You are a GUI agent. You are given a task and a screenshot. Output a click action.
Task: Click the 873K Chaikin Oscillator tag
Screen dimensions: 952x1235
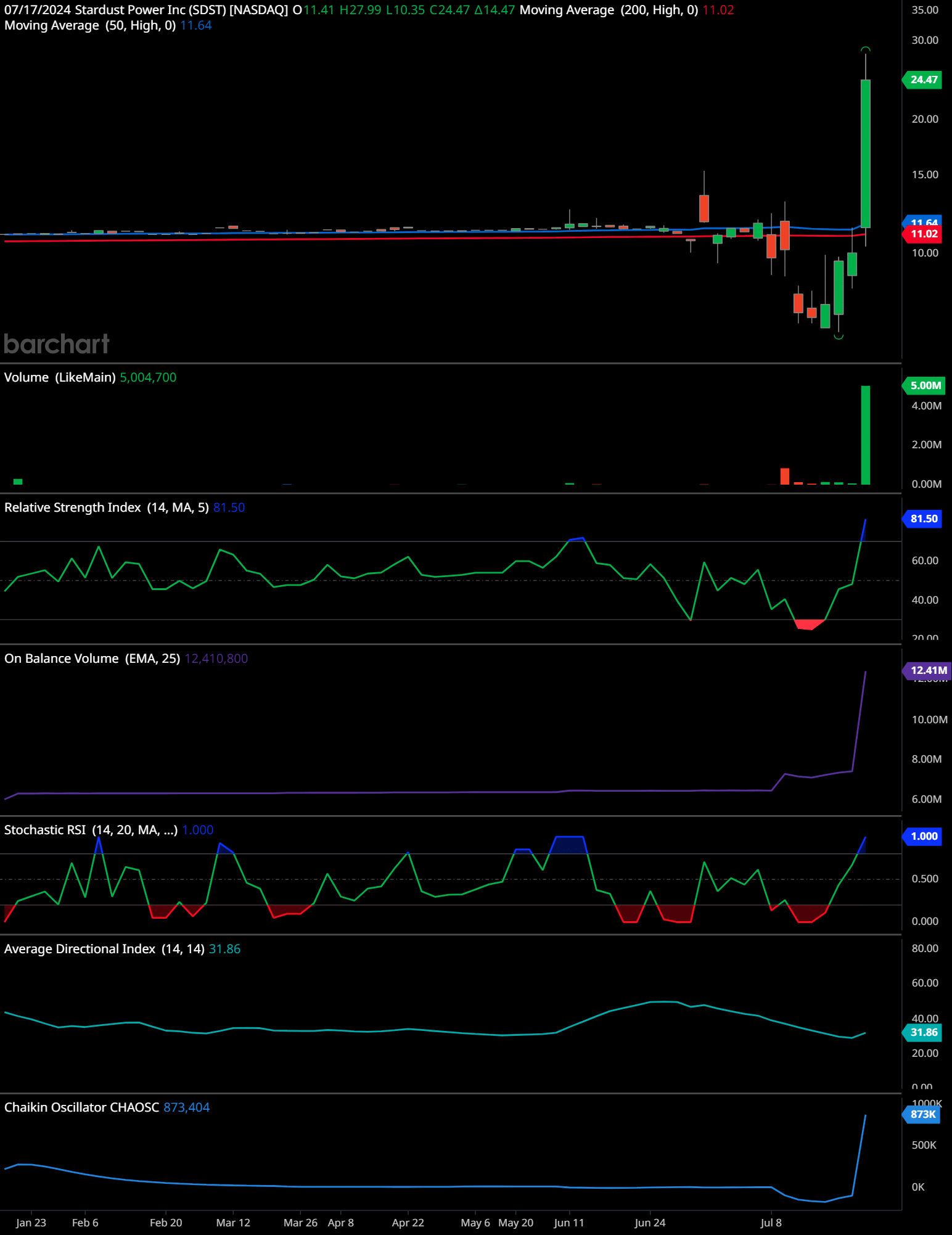pyautogui.click(x=922, y=1114)
